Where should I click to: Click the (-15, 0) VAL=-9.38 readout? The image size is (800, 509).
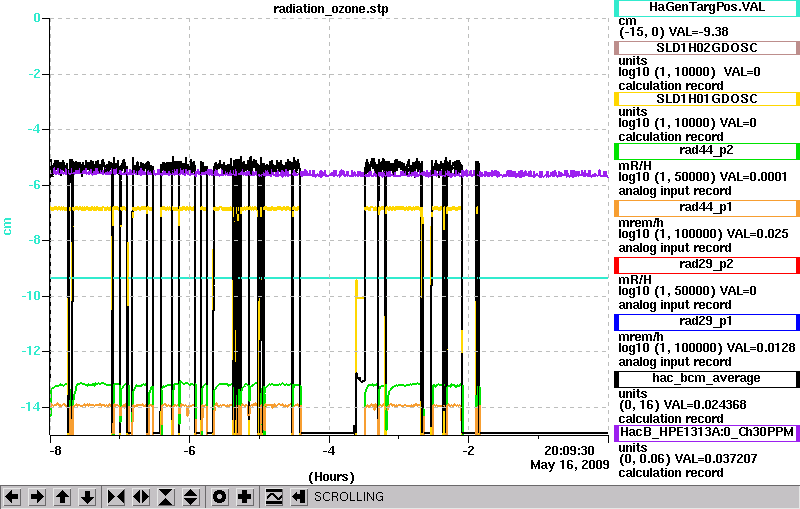click(x=673, y=32)
